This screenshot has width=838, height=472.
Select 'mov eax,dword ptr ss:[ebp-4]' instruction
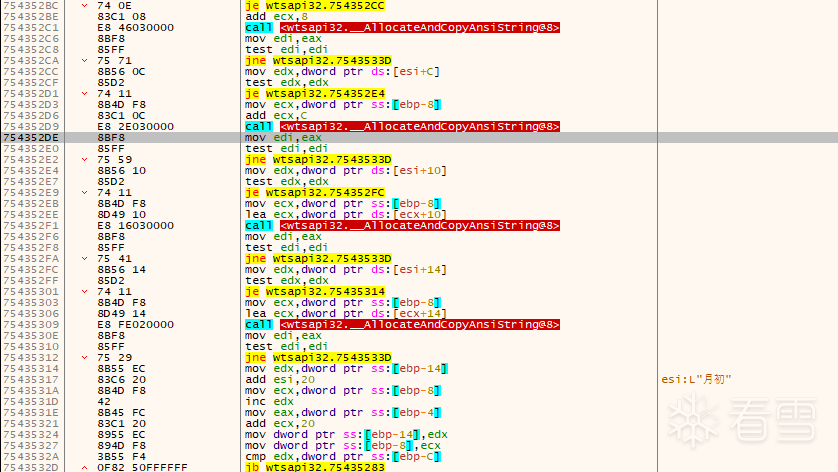[343, 413]
